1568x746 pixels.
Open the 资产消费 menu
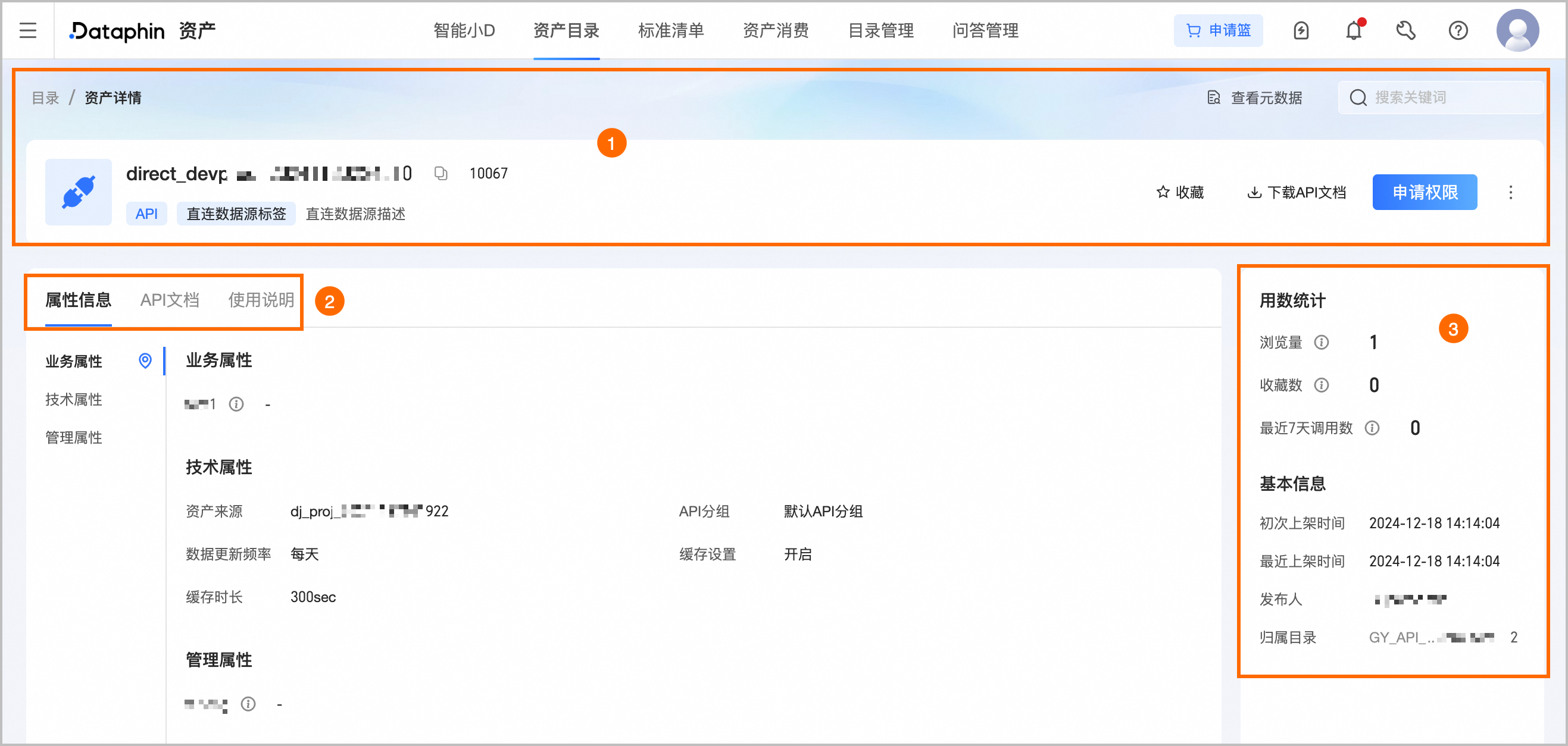click(x=776, y=30)
